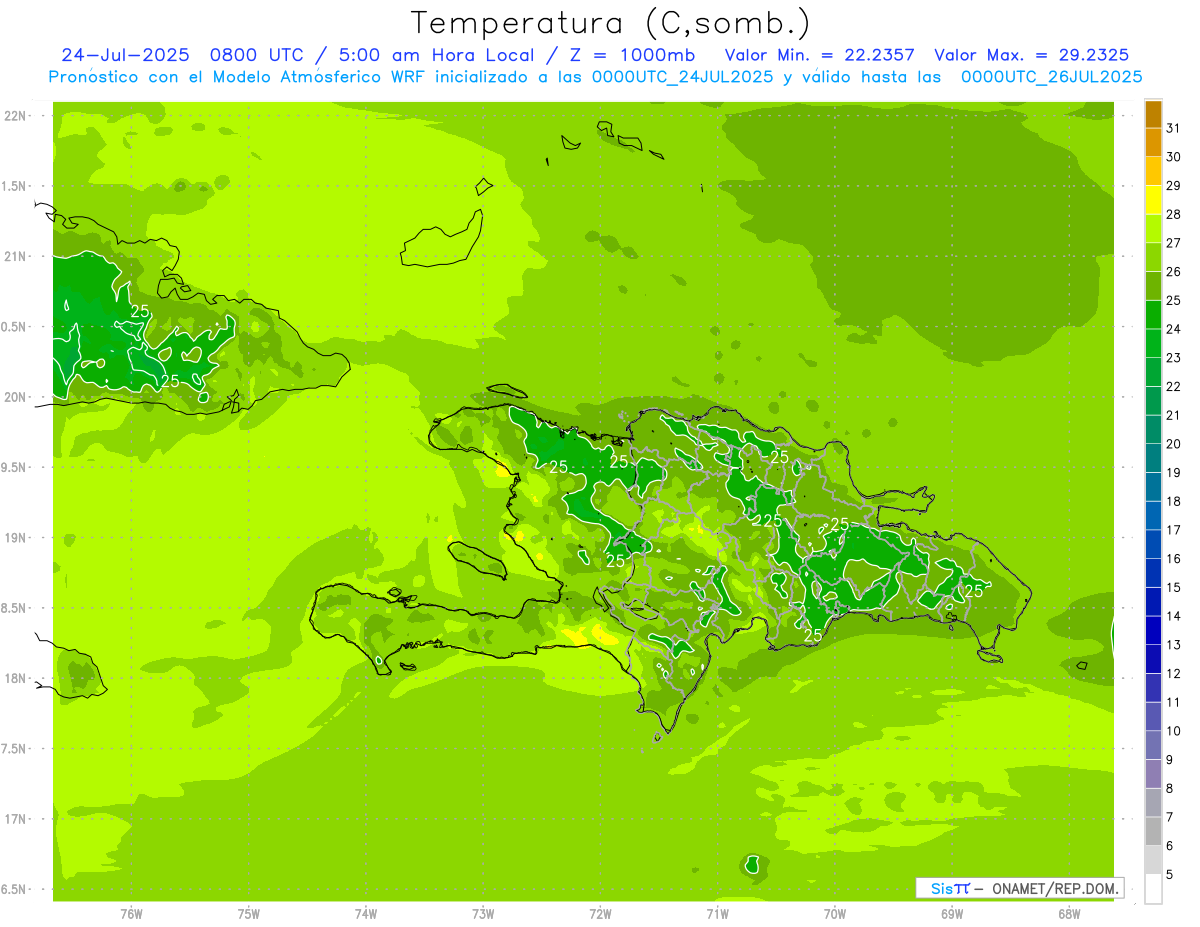1200x927 pixels.
Task: Pick the color scale swatch between 29 and 30
Action: (x=1153, y=171)
